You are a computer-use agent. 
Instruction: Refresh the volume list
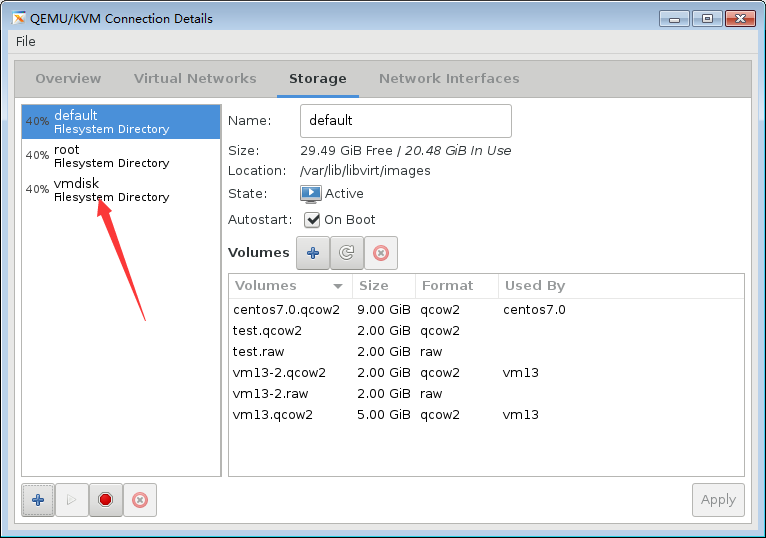click(347, 253)
